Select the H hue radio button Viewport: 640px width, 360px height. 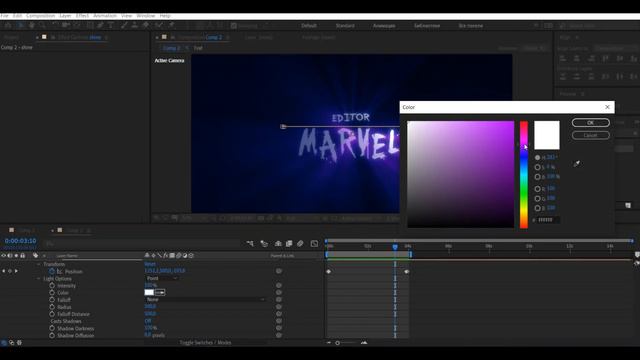tap(538, 157)
